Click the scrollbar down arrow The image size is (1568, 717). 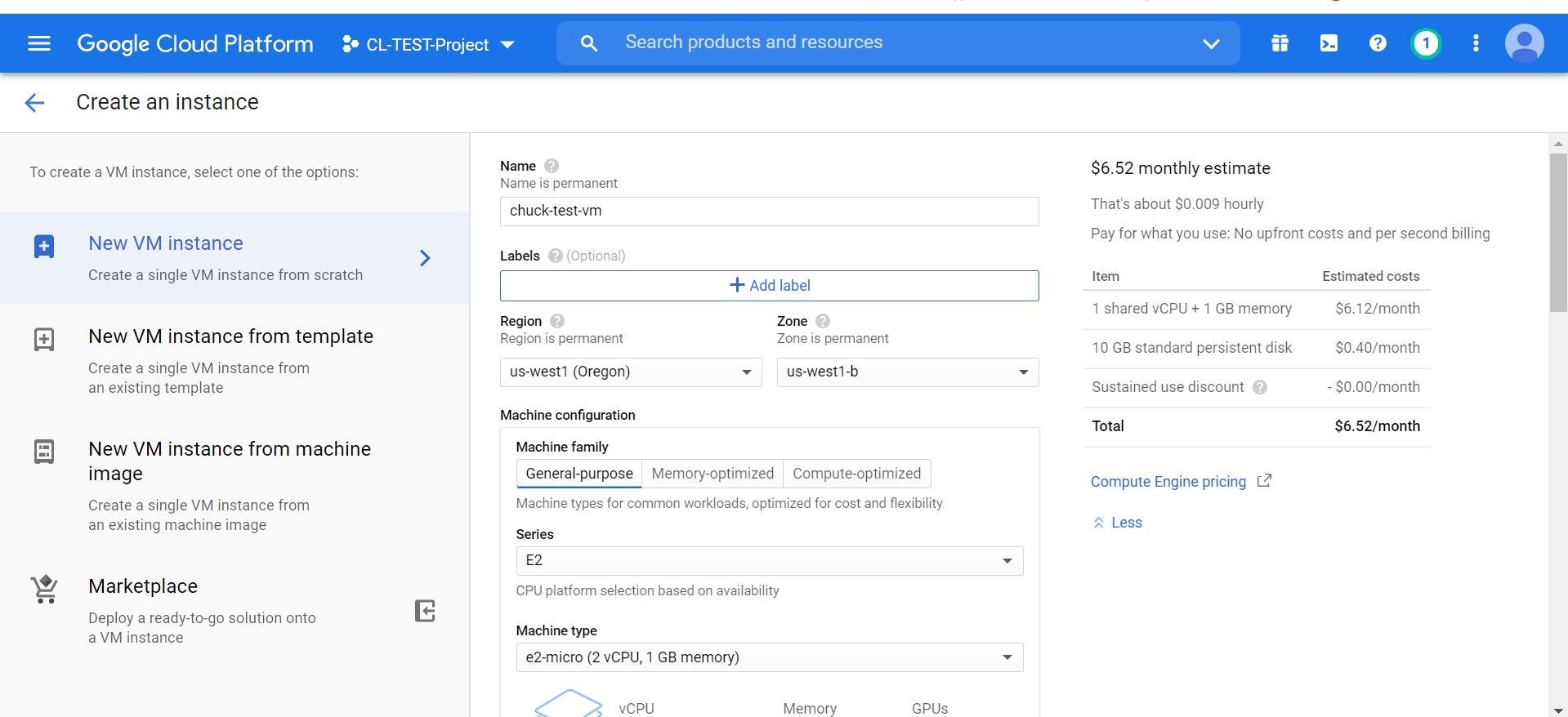tap(1558, 710)
